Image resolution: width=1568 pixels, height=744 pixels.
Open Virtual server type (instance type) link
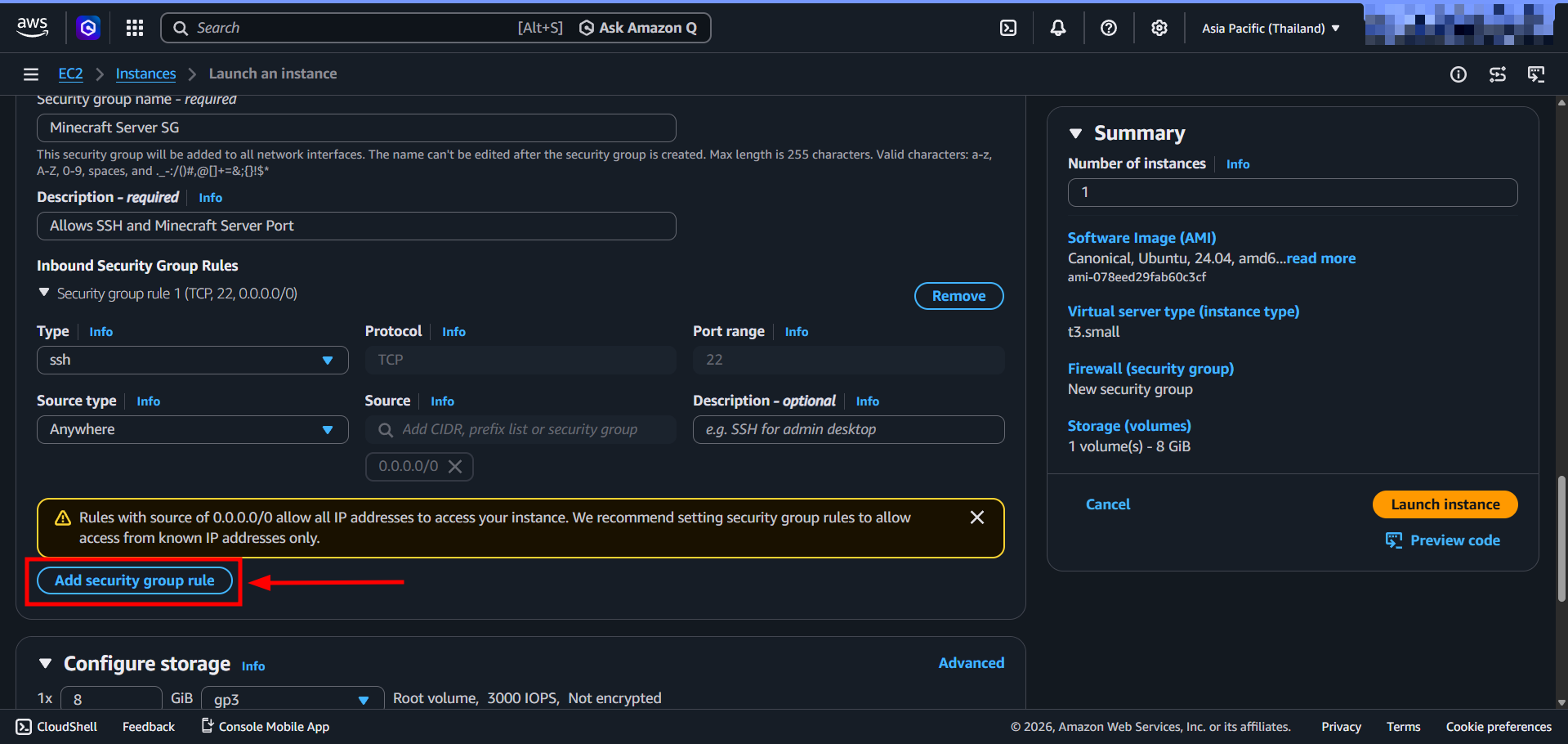(x=1183, y=311)
